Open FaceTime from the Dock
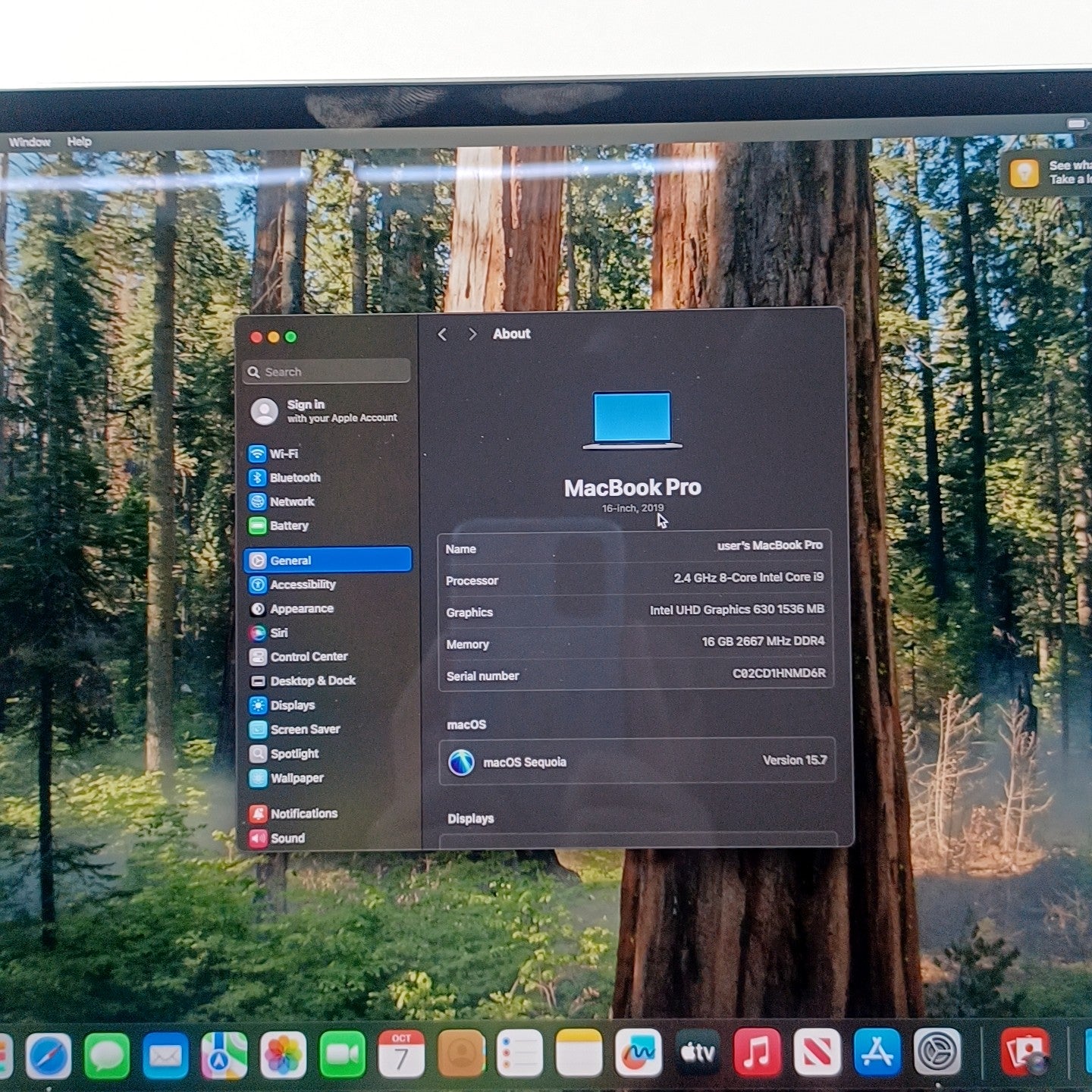The height and width of the screenshot is (1092, 1092). coord(342,1054)
